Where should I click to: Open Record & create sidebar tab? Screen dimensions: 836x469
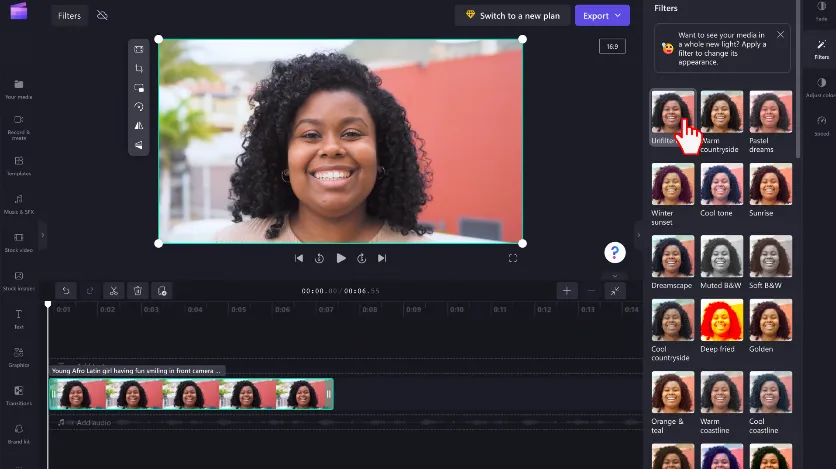19,127
